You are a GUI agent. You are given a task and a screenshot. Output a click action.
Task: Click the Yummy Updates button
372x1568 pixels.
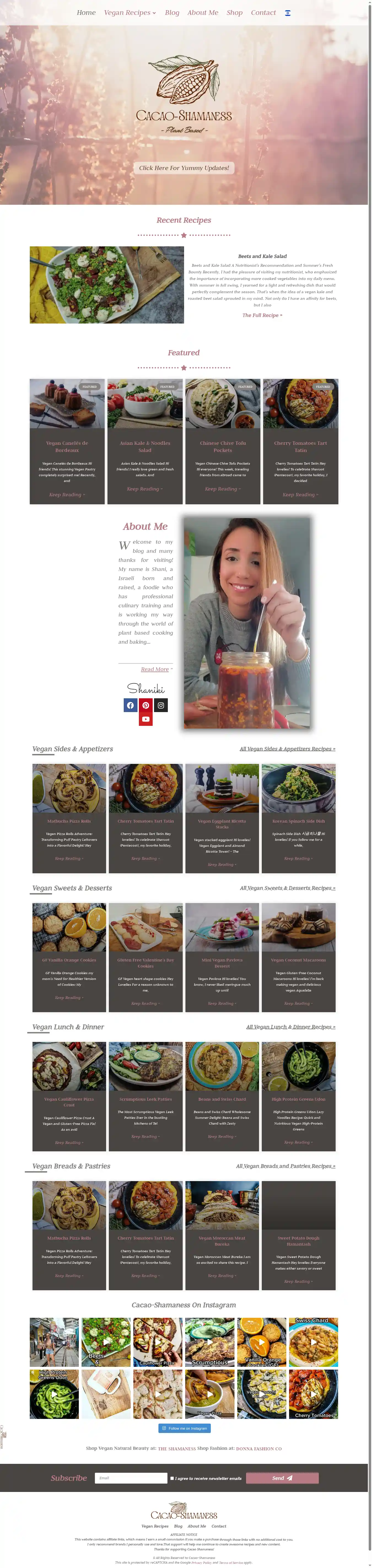[x=184, y=168]
